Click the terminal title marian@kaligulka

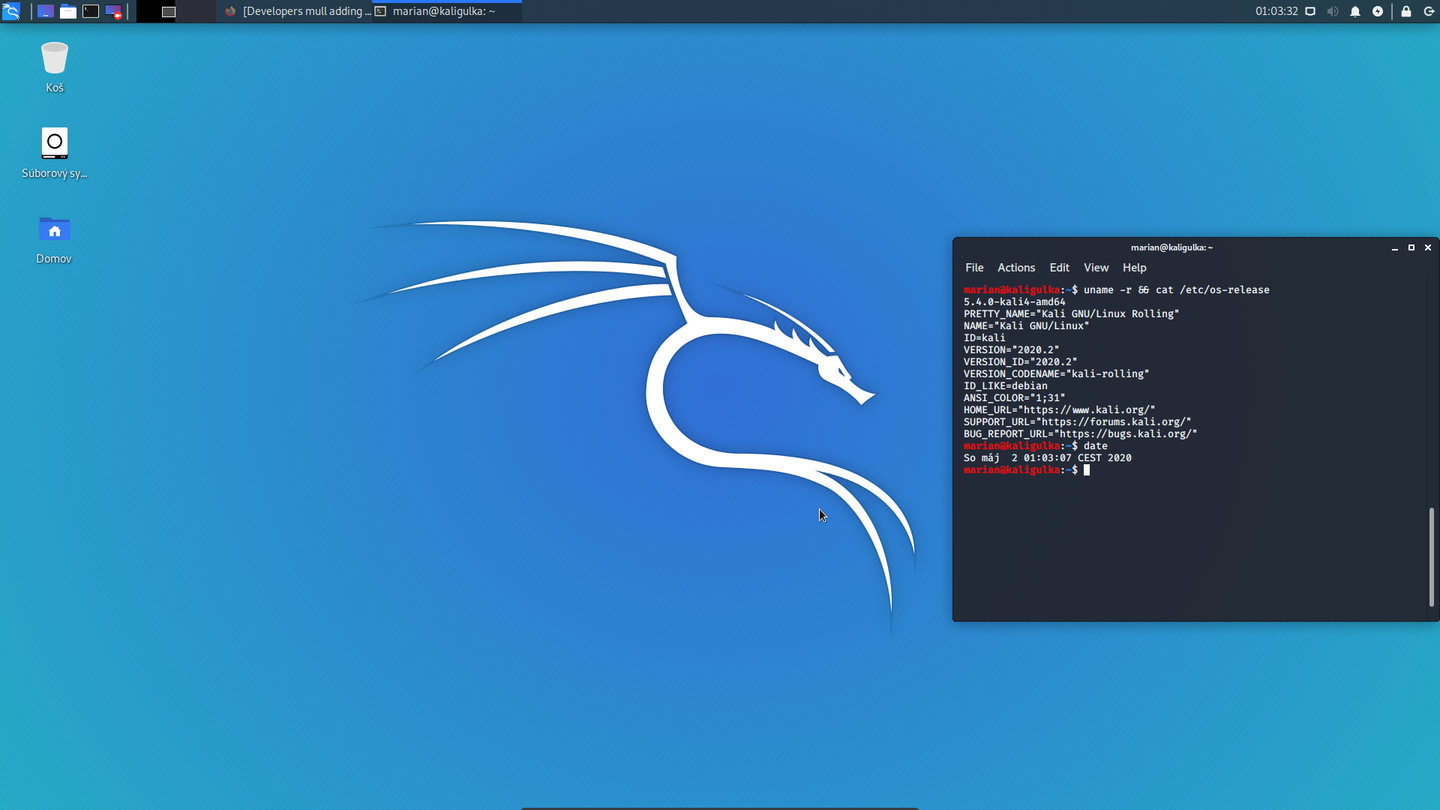pos(1171,248)
